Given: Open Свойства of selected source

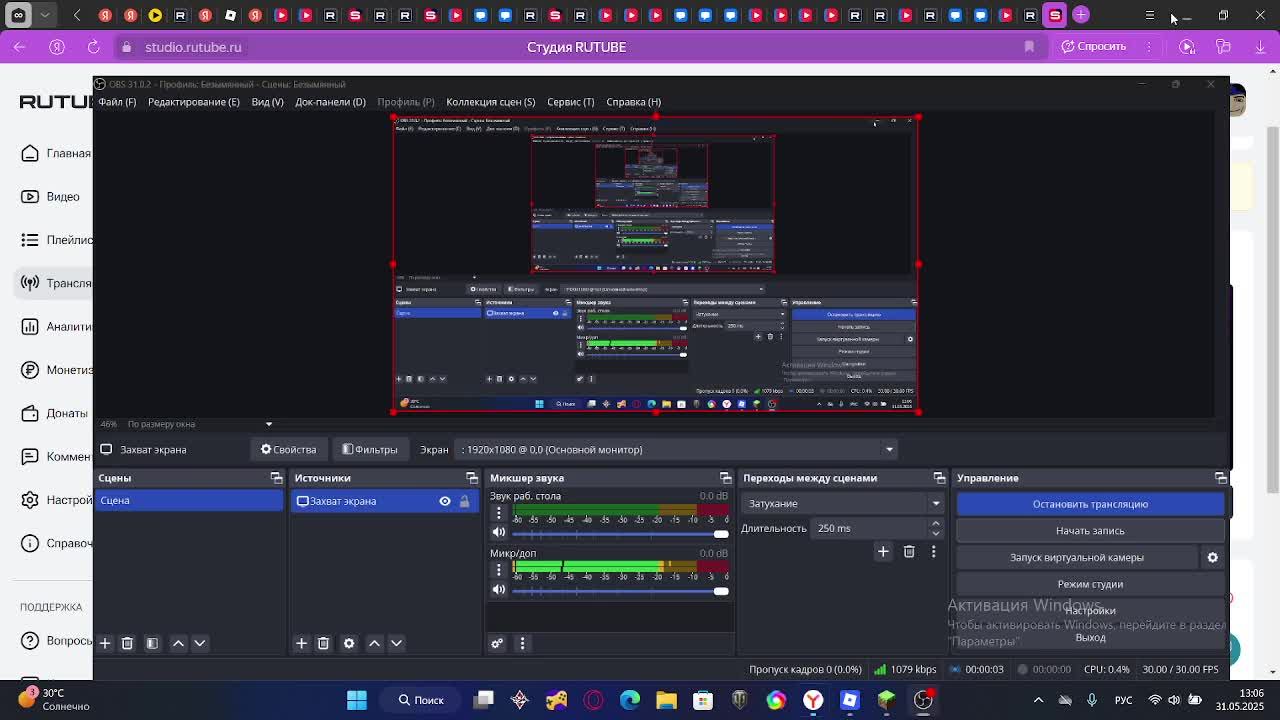Looking at the screenshot, I should coord(289,449).
